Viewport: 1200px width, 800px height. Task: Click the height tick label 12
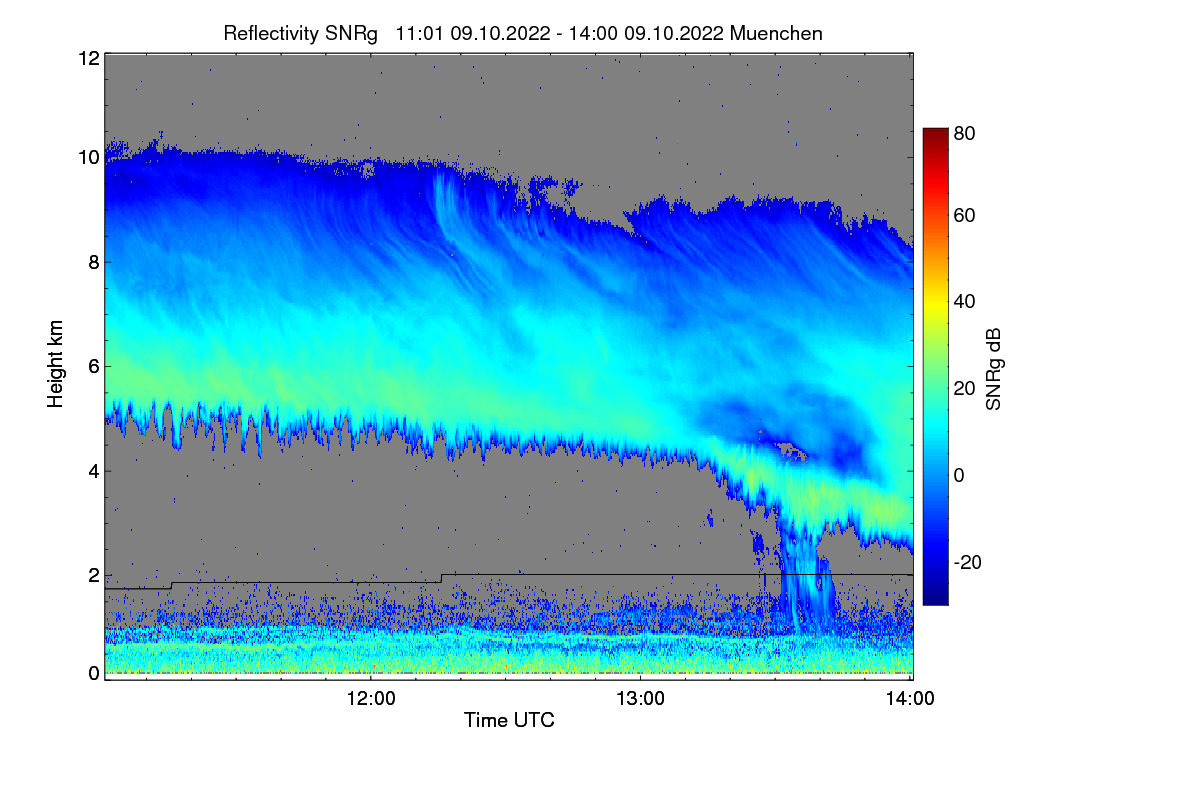[88, 58]
